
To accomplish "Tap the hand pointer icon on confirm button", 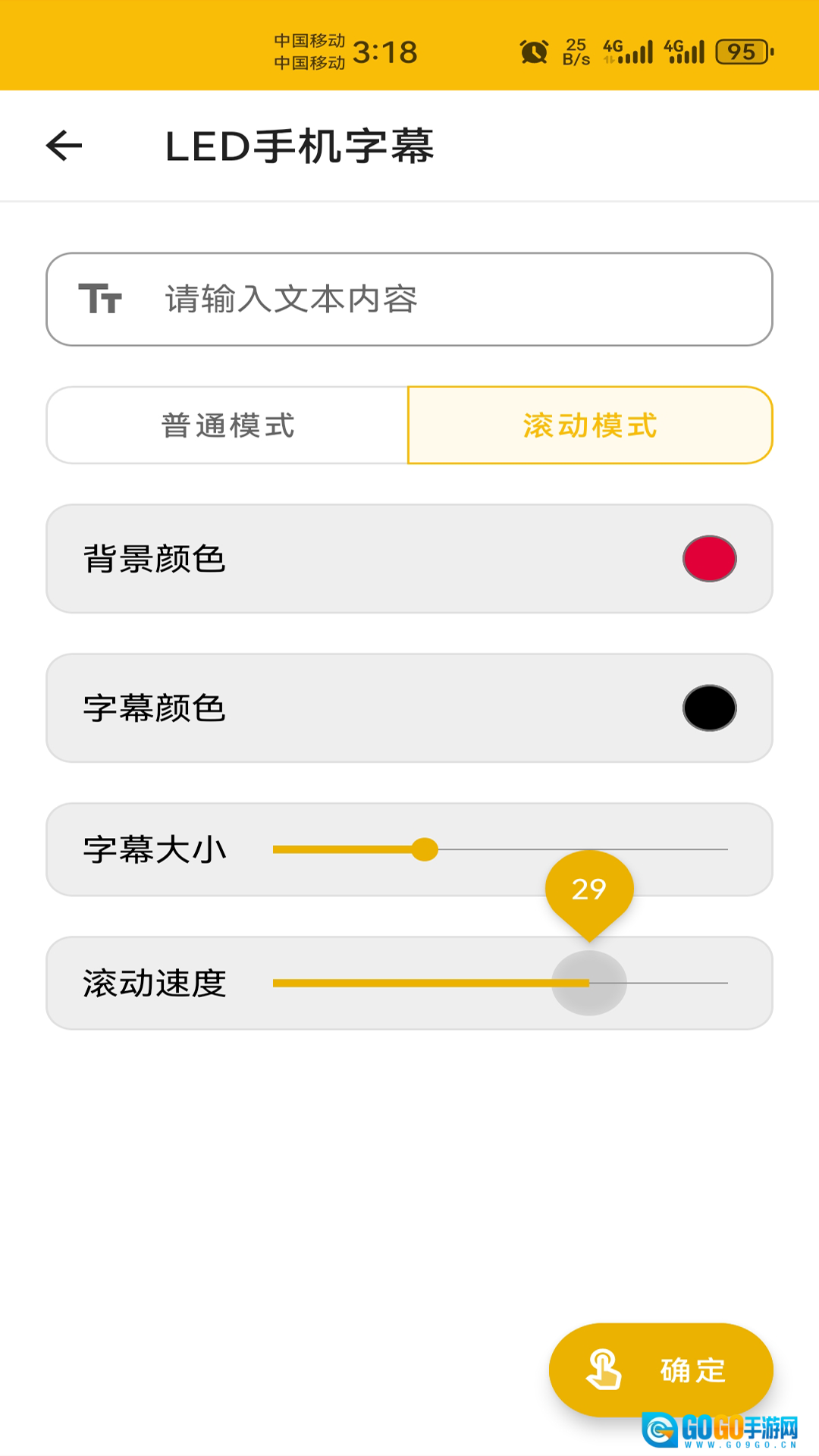I will 604,1370.
